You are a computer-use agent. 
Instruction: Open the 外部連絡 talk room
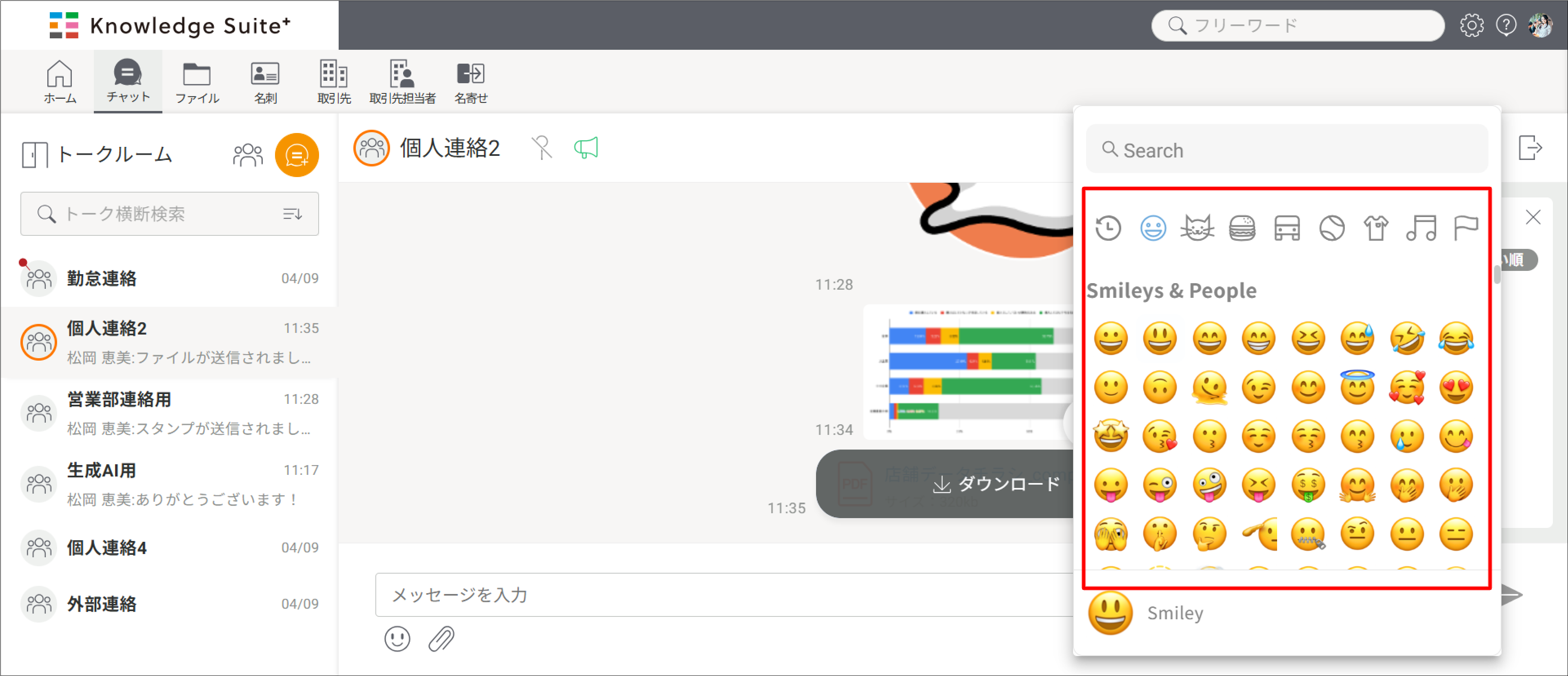click(x=169, y=604)
